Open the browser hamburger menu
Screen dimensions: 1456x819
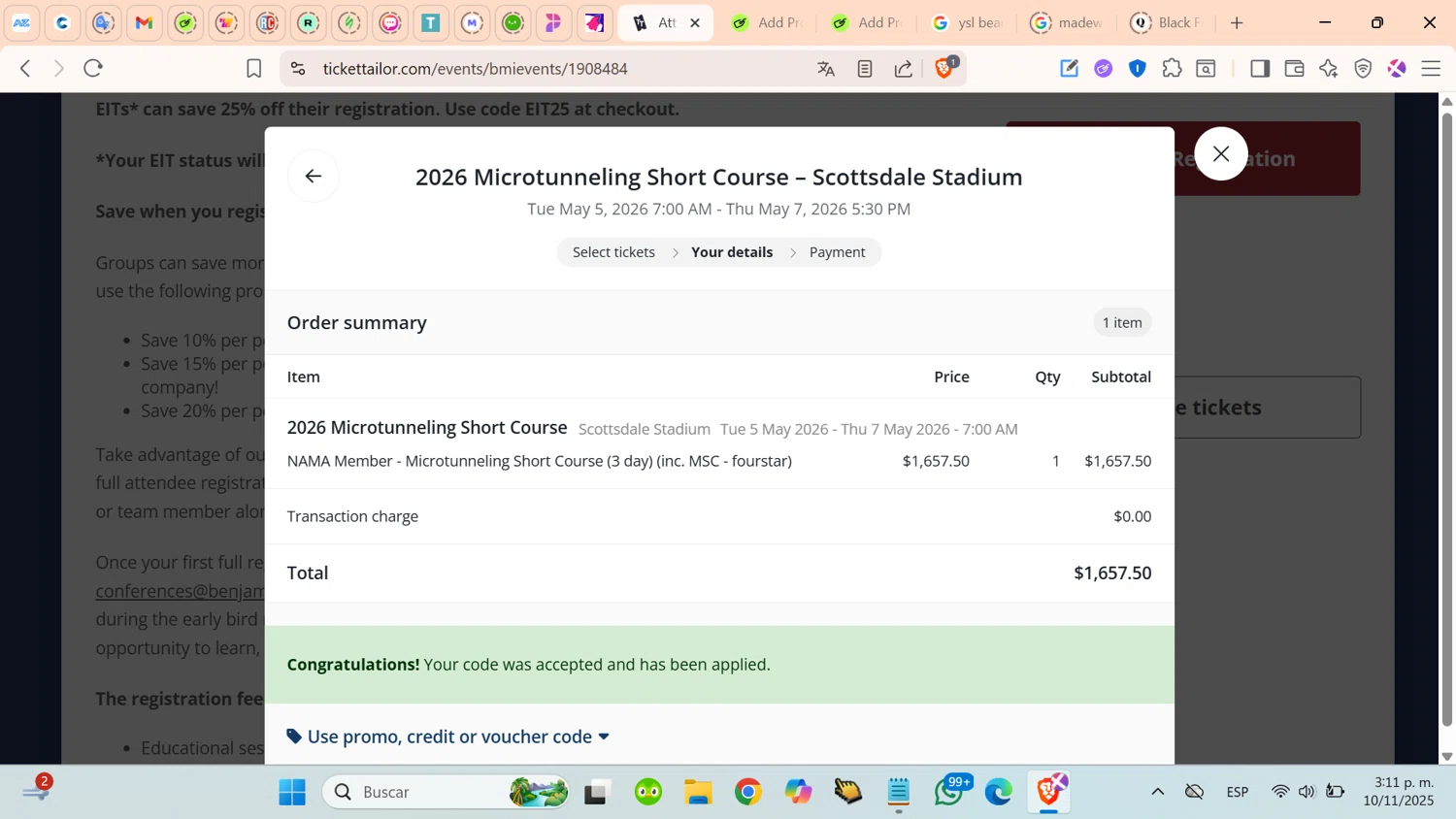(1431, 69)
